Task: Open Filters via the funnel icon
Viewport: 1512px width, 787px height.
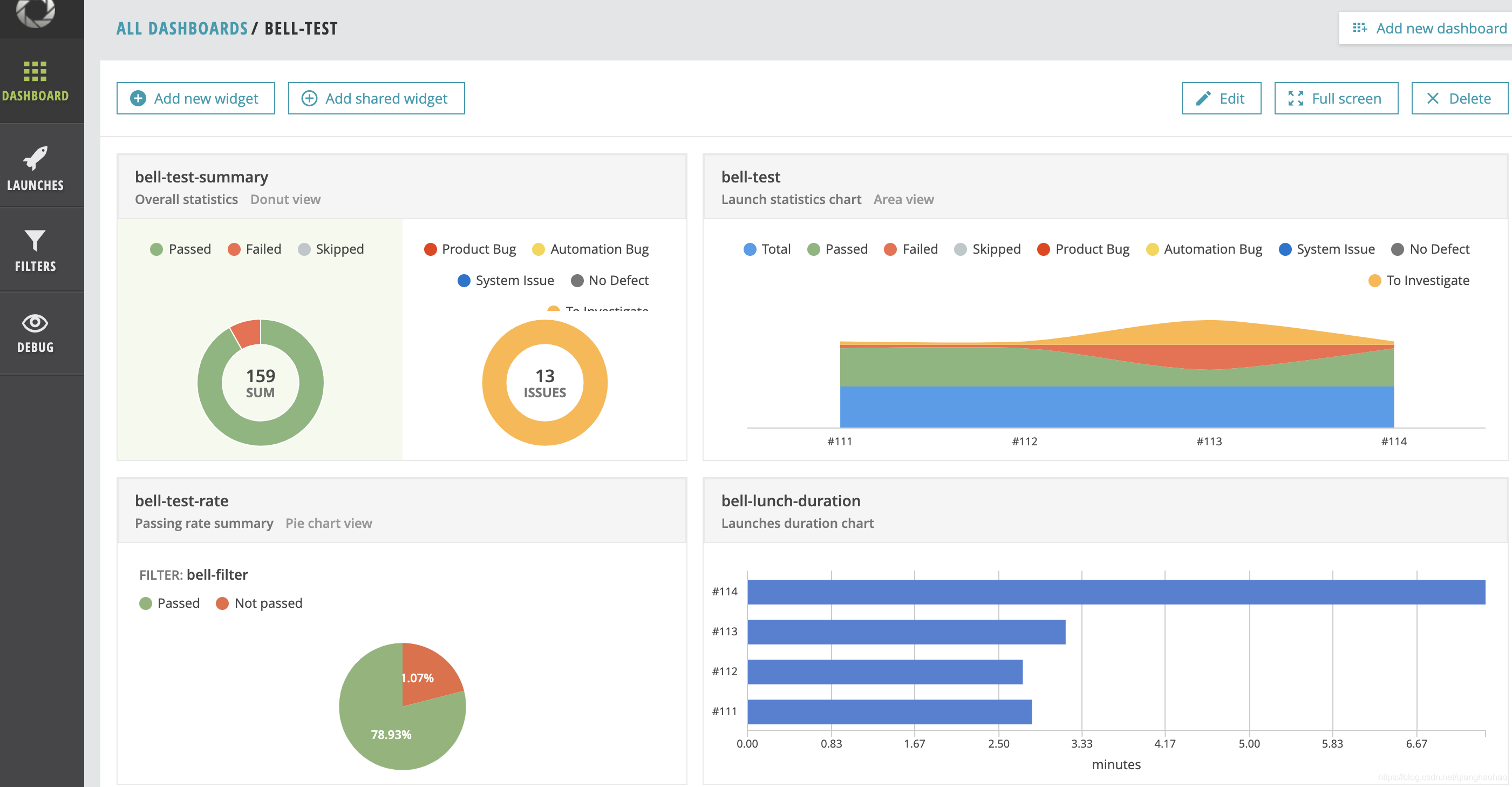Action: (x=35, y=240)
